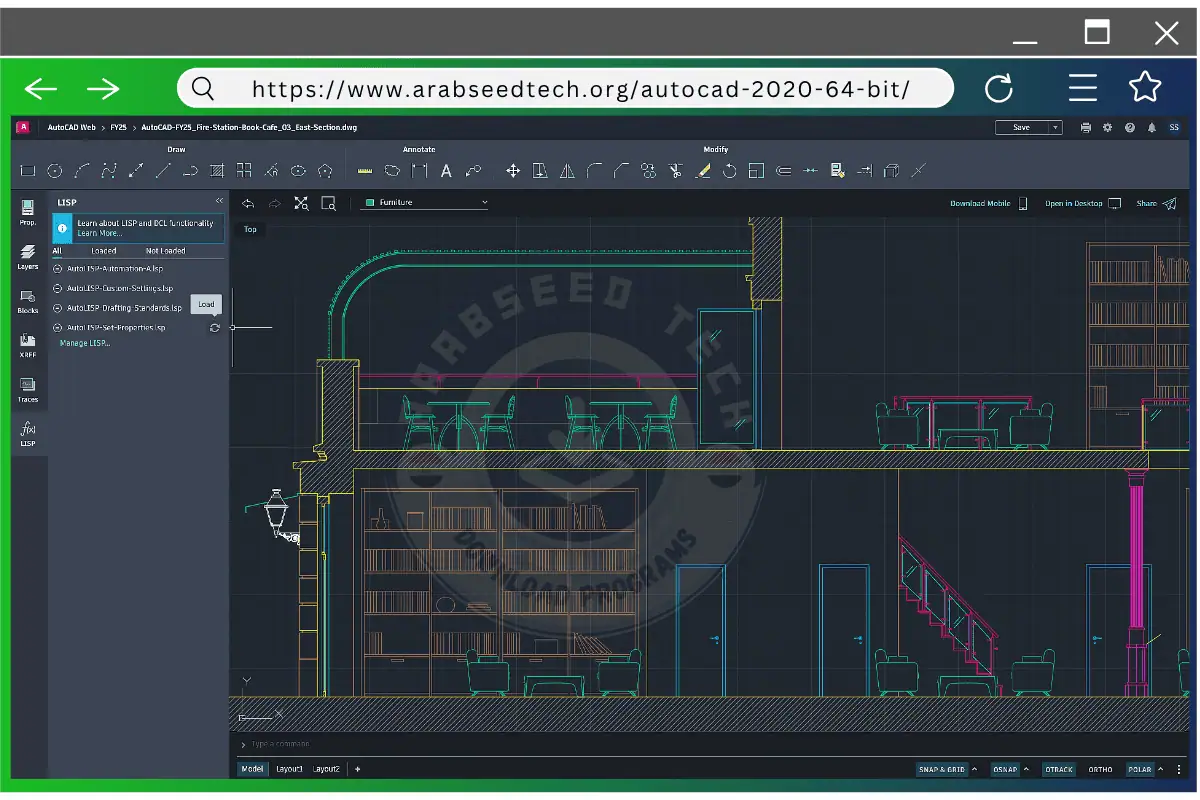1200x800 pixels.
Task: Expand POLAR options arrow
Action: (x=1161, y=769)
